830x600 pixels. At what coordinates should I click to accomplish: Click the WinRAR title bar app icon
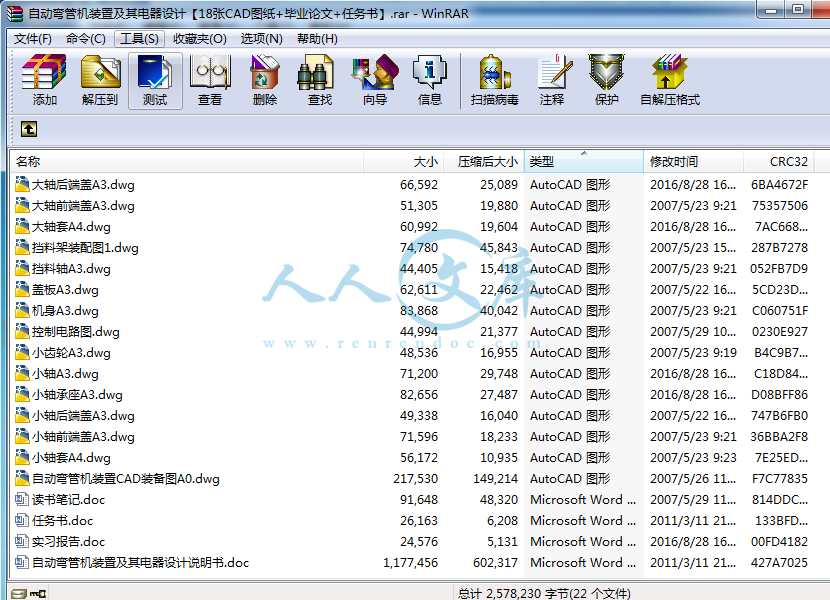pos(14,13)
